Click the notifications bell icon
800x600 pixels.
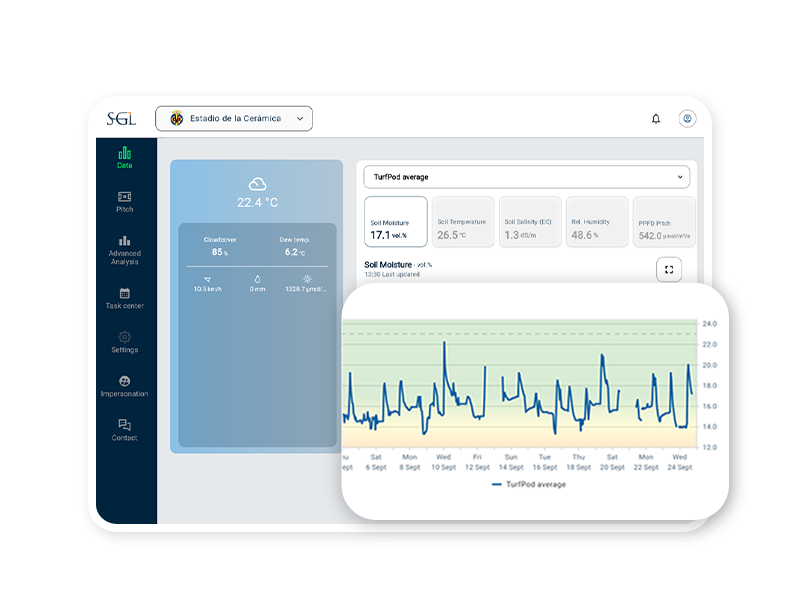(x=656, y=118)
